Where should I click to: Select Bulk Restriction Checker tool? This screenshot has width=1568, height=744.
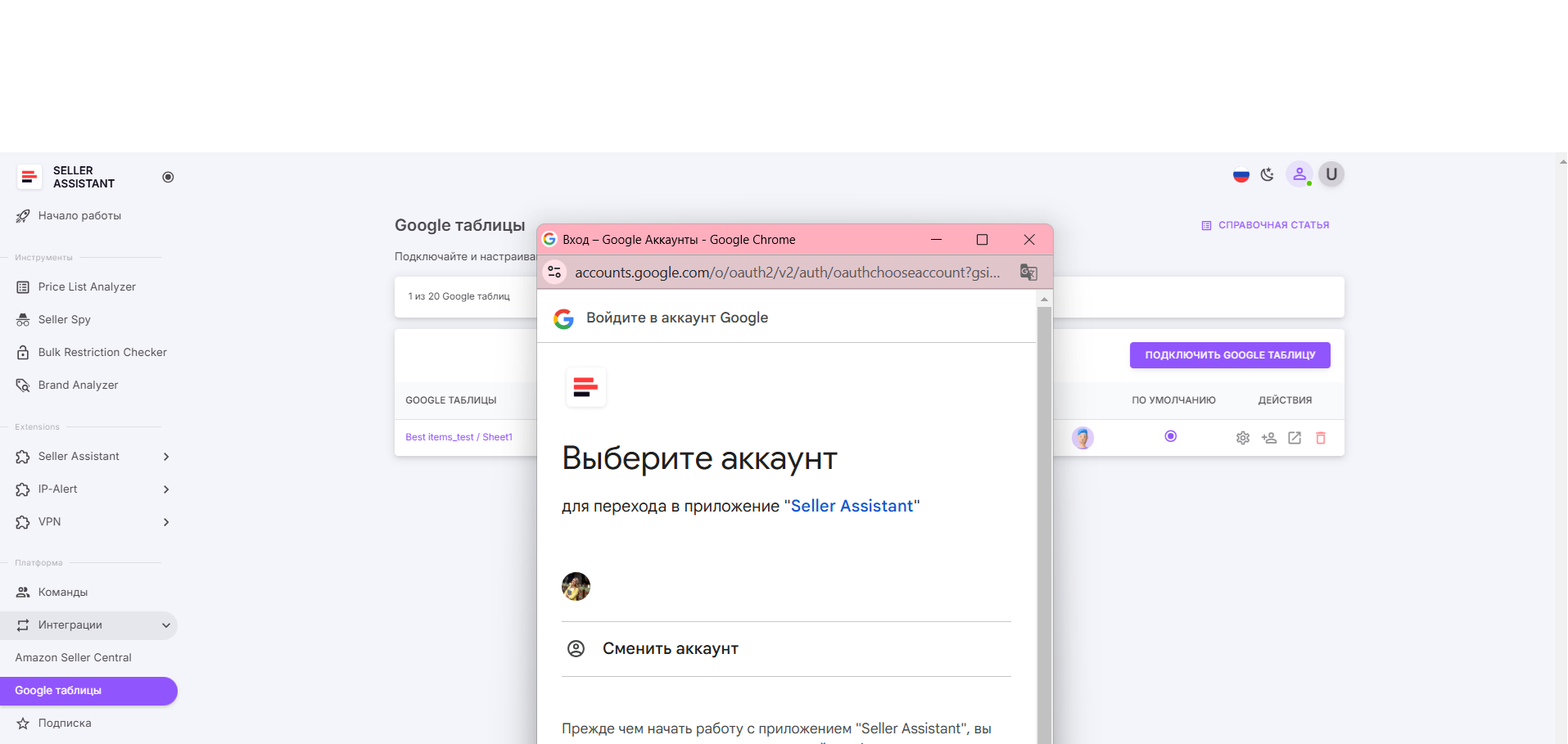(102, 352)
